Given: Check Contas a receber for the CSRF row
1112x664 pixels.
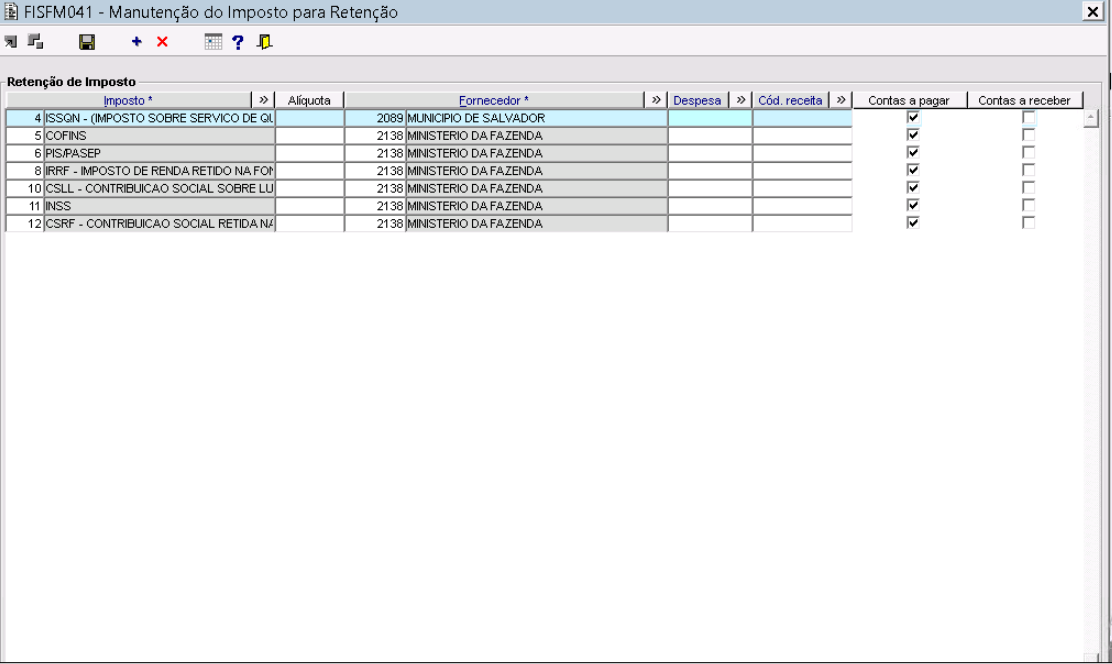Looking at the screenshot, I should click(1028, 223).
